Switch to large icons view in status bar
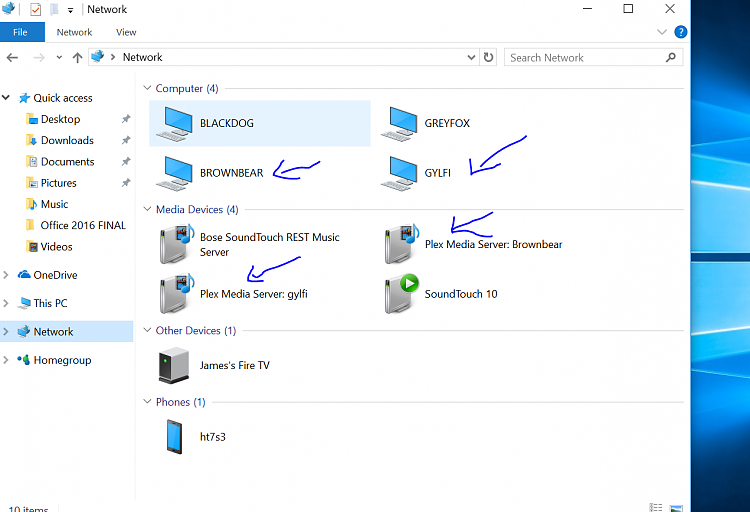The image size is (750, 512). coord(676,508)
